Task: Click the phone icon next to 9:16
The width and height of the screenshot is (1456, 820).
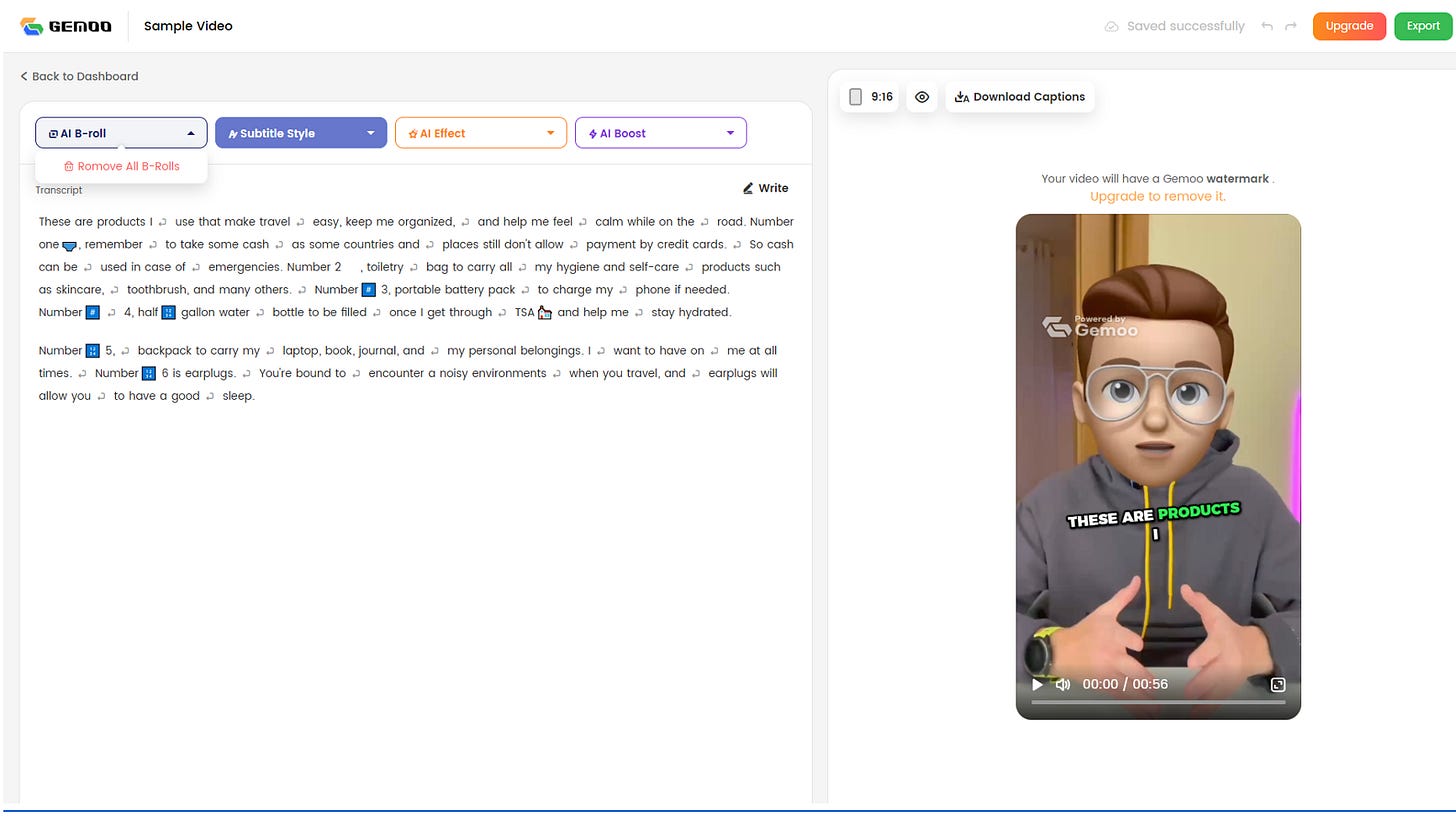Action: [x=855, y=97]
